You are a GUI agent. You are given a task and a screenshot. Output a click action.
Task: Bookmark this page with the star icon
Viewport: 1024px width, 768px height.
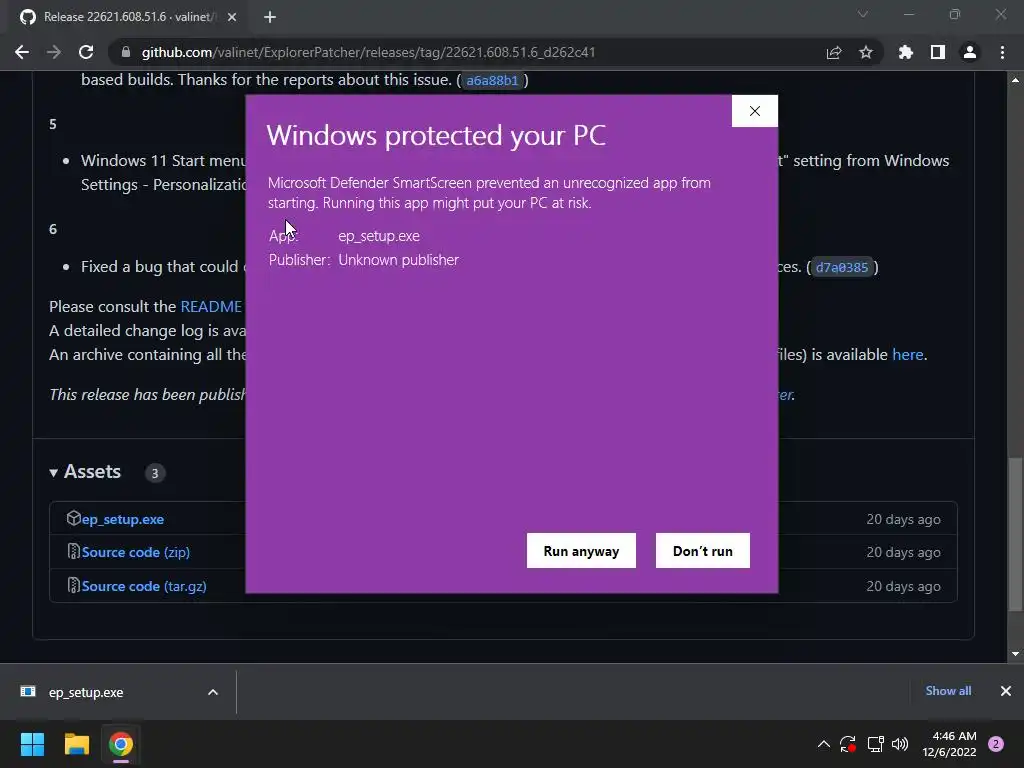click(x=866, y=52)
